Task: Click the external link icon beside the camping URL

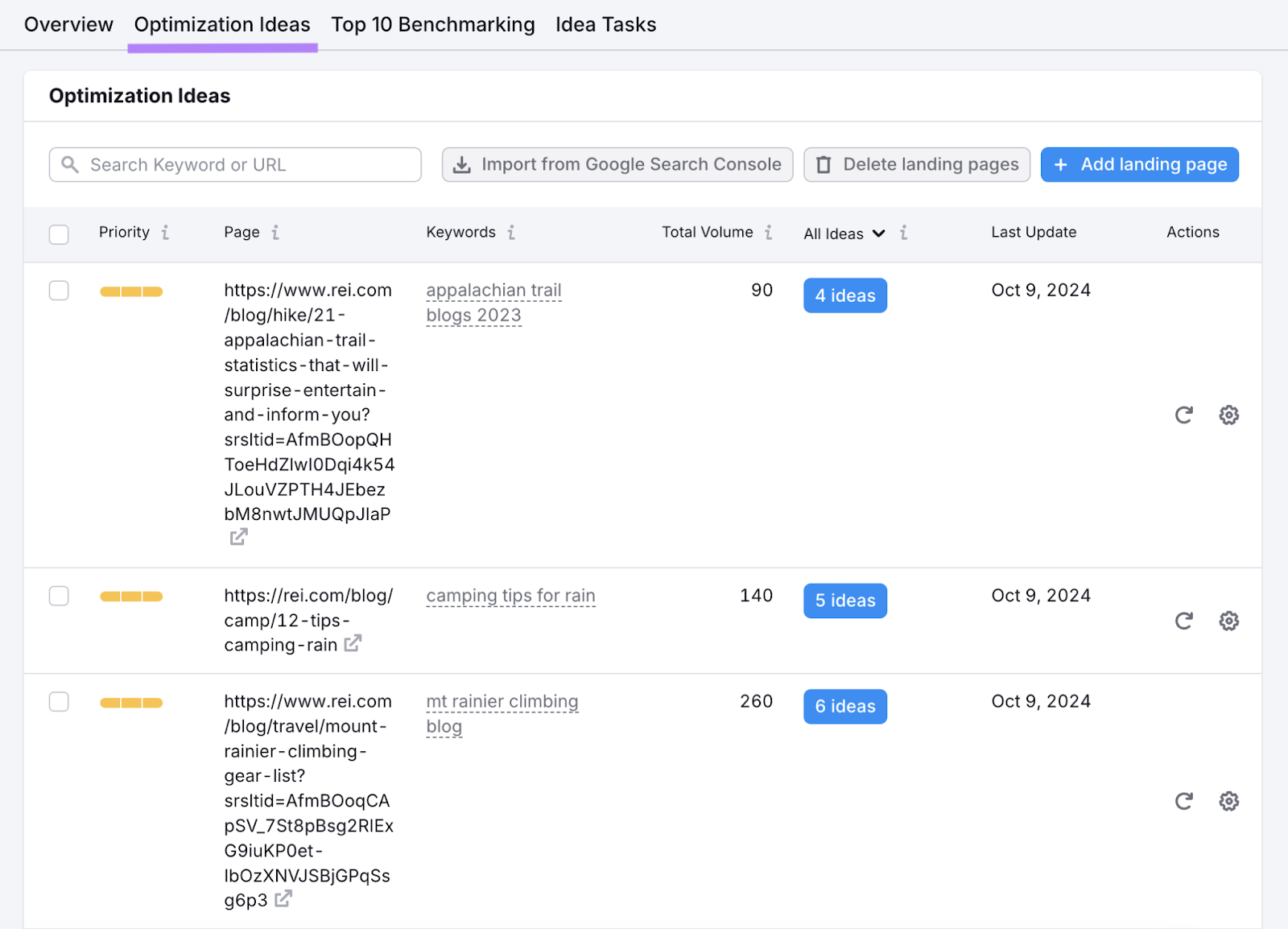Action: (352, 643)
